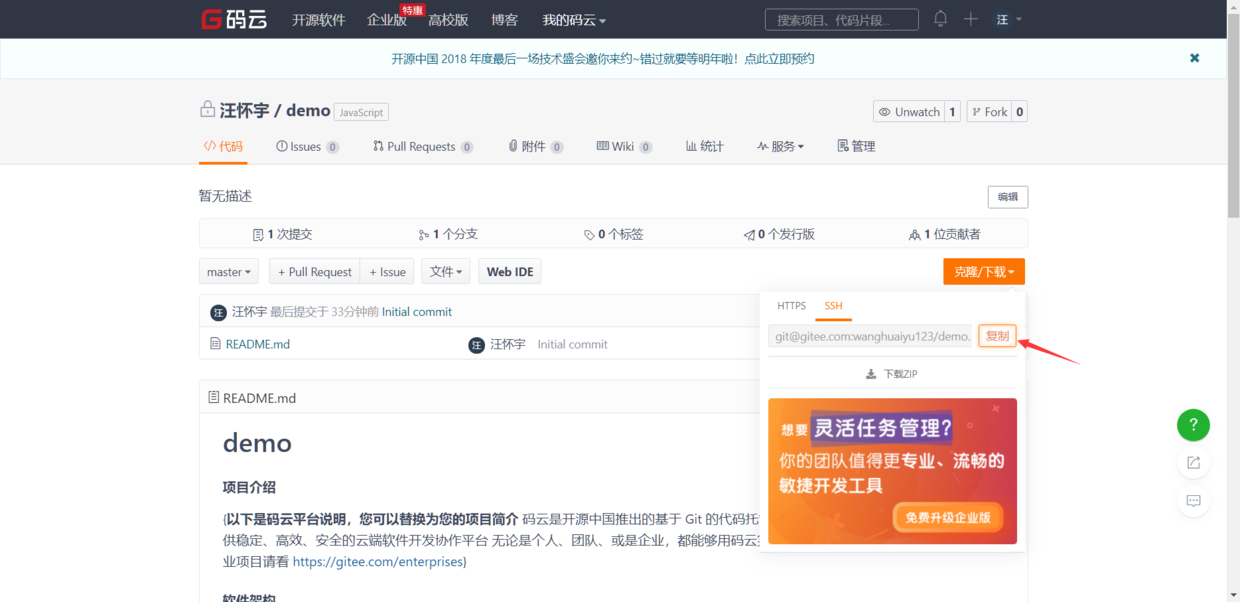Viewport: 1240px width, 602px height.
Task: Click the 码云 Gitee logo
Action: click(x=233, y=19)
